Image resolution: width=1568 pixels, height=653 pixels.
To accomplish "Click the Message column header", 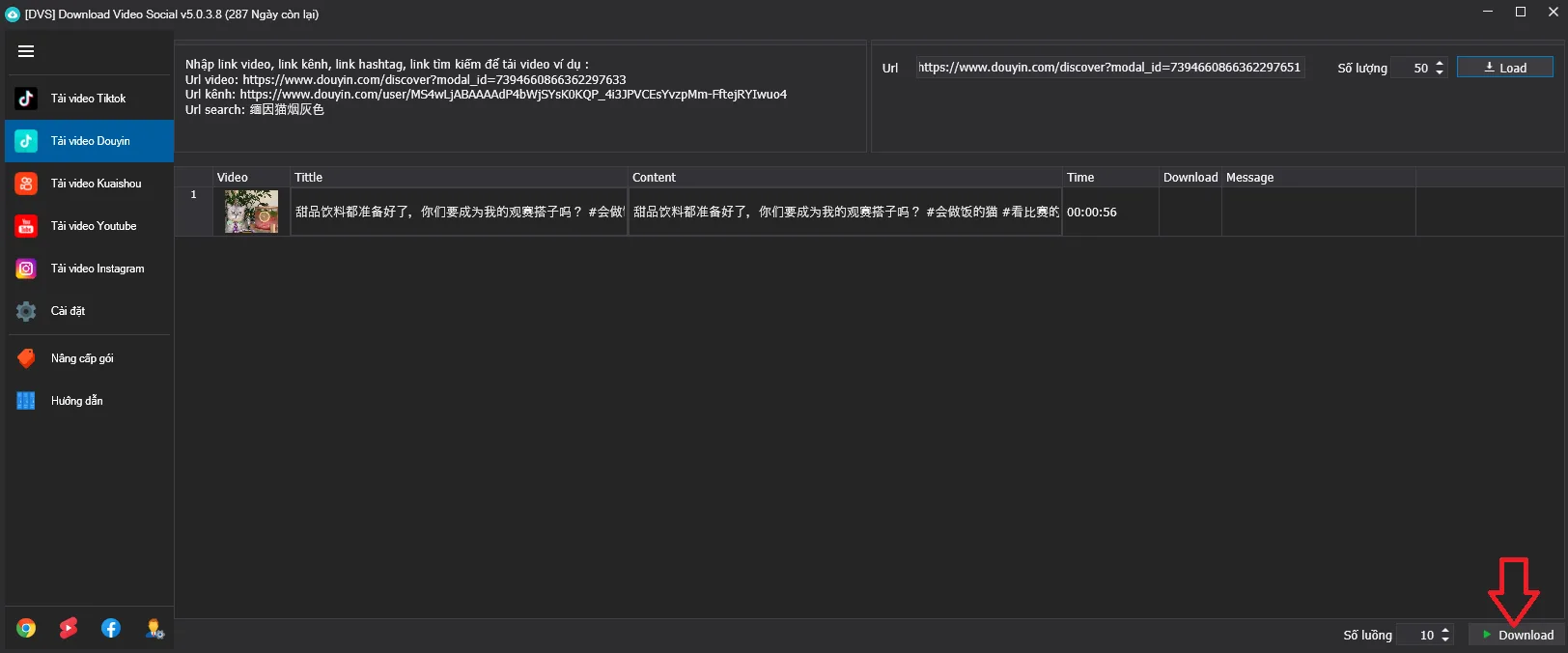I will 1319,178.
